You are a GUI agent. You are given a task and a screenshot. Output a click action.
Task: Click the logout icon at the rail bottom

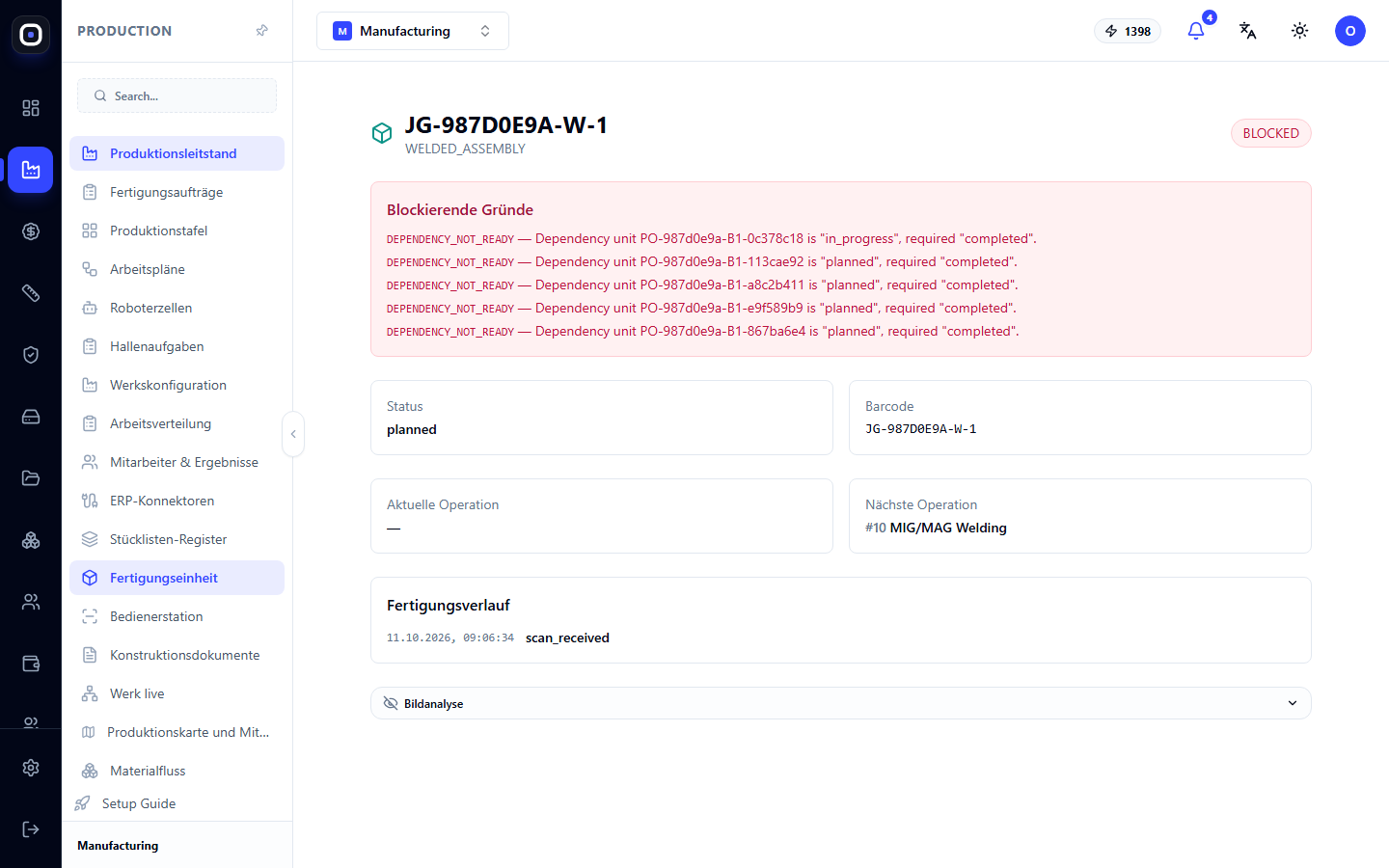point(31,829)
